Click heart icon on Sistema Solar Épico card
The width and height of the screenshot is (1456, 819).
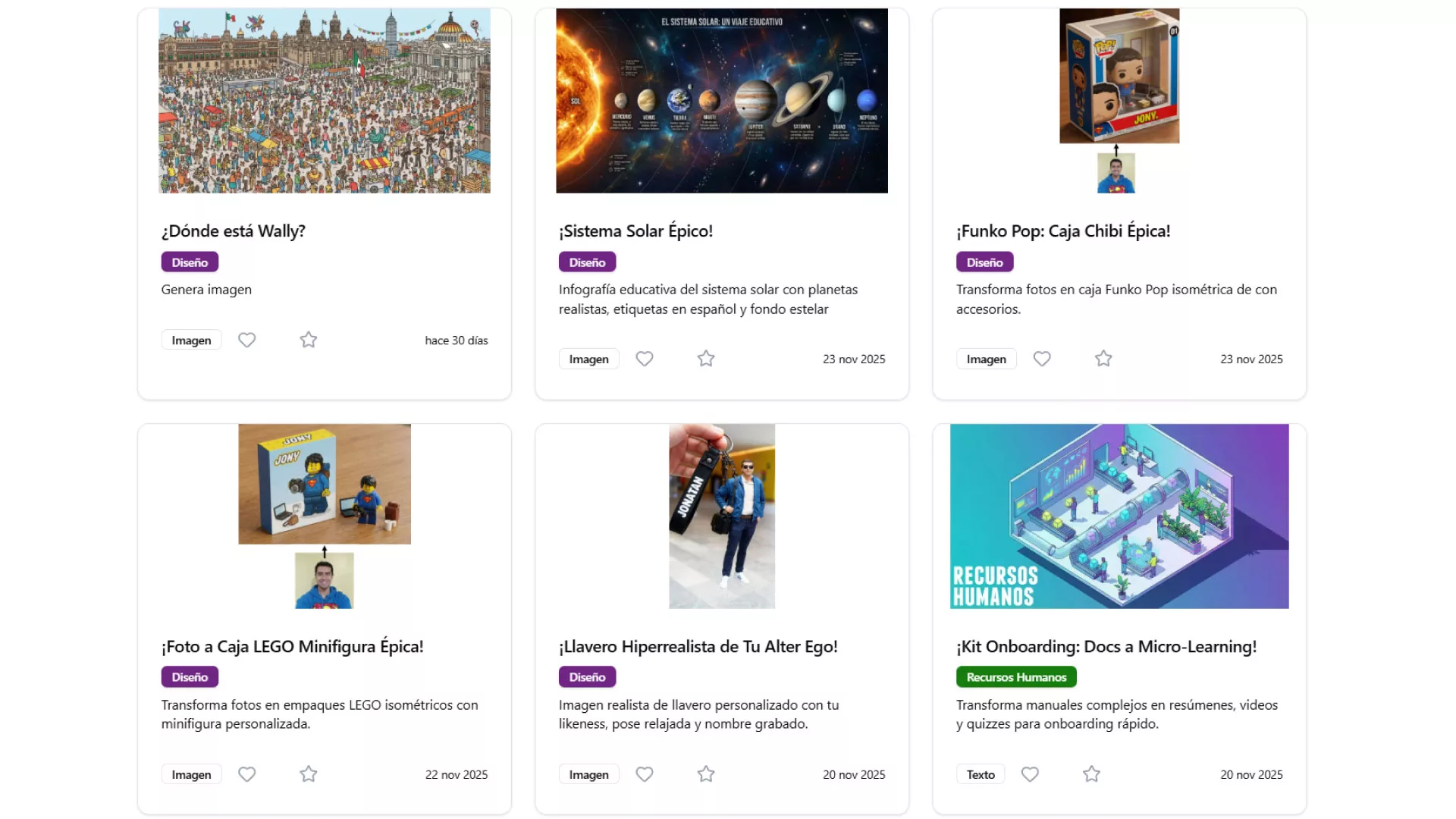(x=644, y=359)
